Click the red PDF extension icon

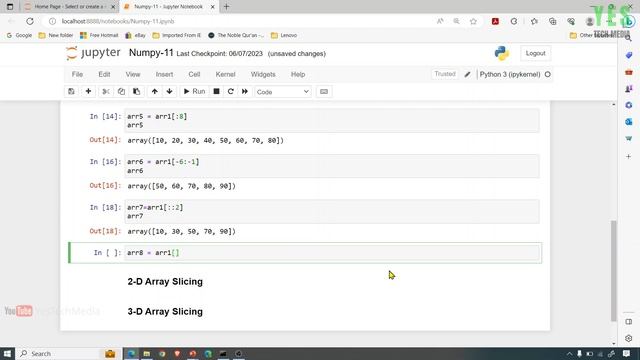coord(495,21)
